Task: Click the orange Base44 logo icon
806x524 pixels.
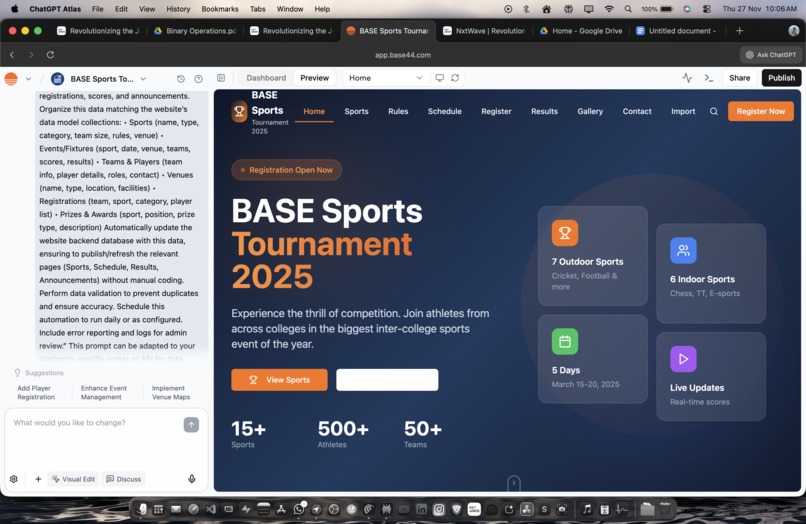Action: tap(11, 79)
